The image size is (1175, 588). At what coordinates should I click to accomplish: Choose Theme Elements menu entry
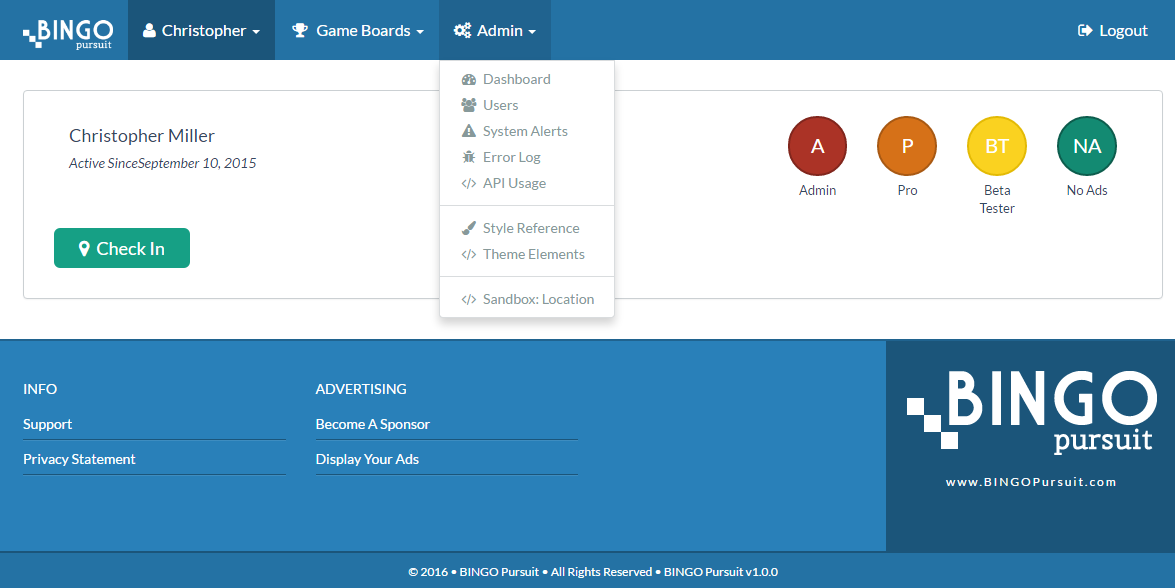click(x=533, y=255)
